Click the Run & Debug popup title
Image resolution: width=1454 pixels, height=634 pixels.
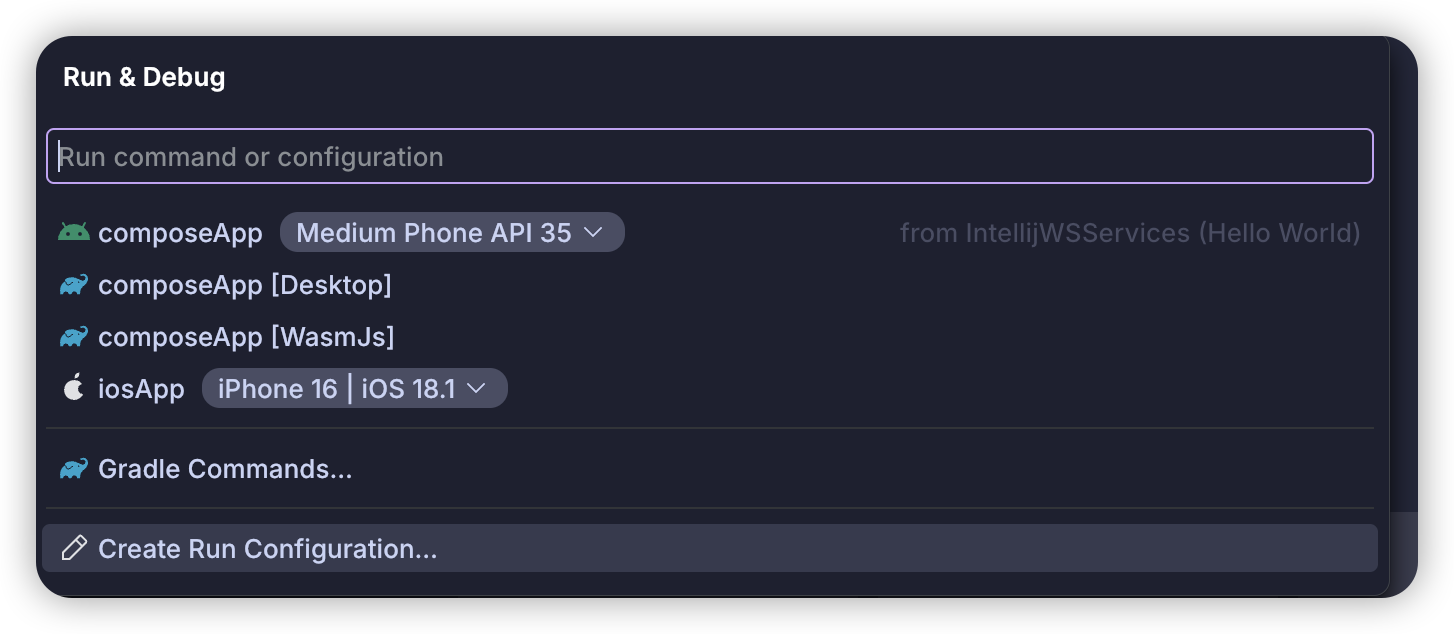tap(144, 77)
